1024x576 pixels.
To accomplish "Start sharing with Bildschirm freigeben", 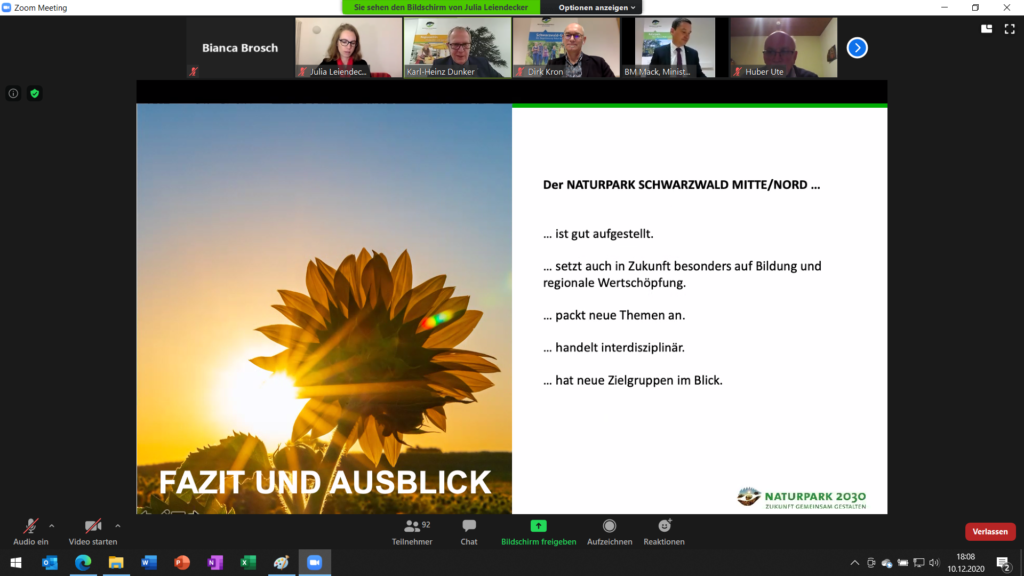I will pyautogui.click(x=537, y=532).
